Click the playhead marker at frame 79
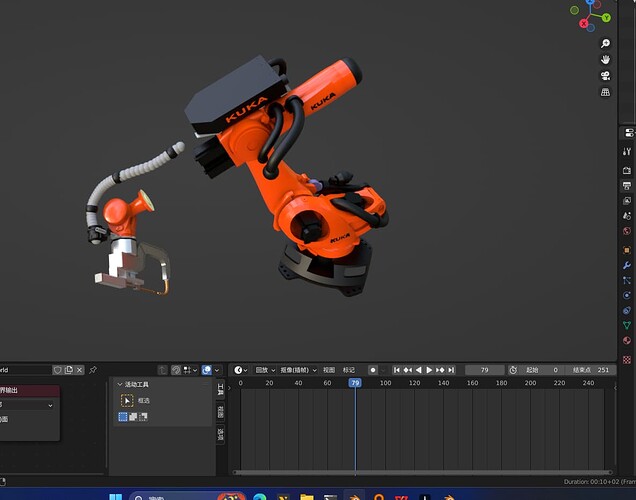This screenshot has height=500, width=636. [355, 383]
